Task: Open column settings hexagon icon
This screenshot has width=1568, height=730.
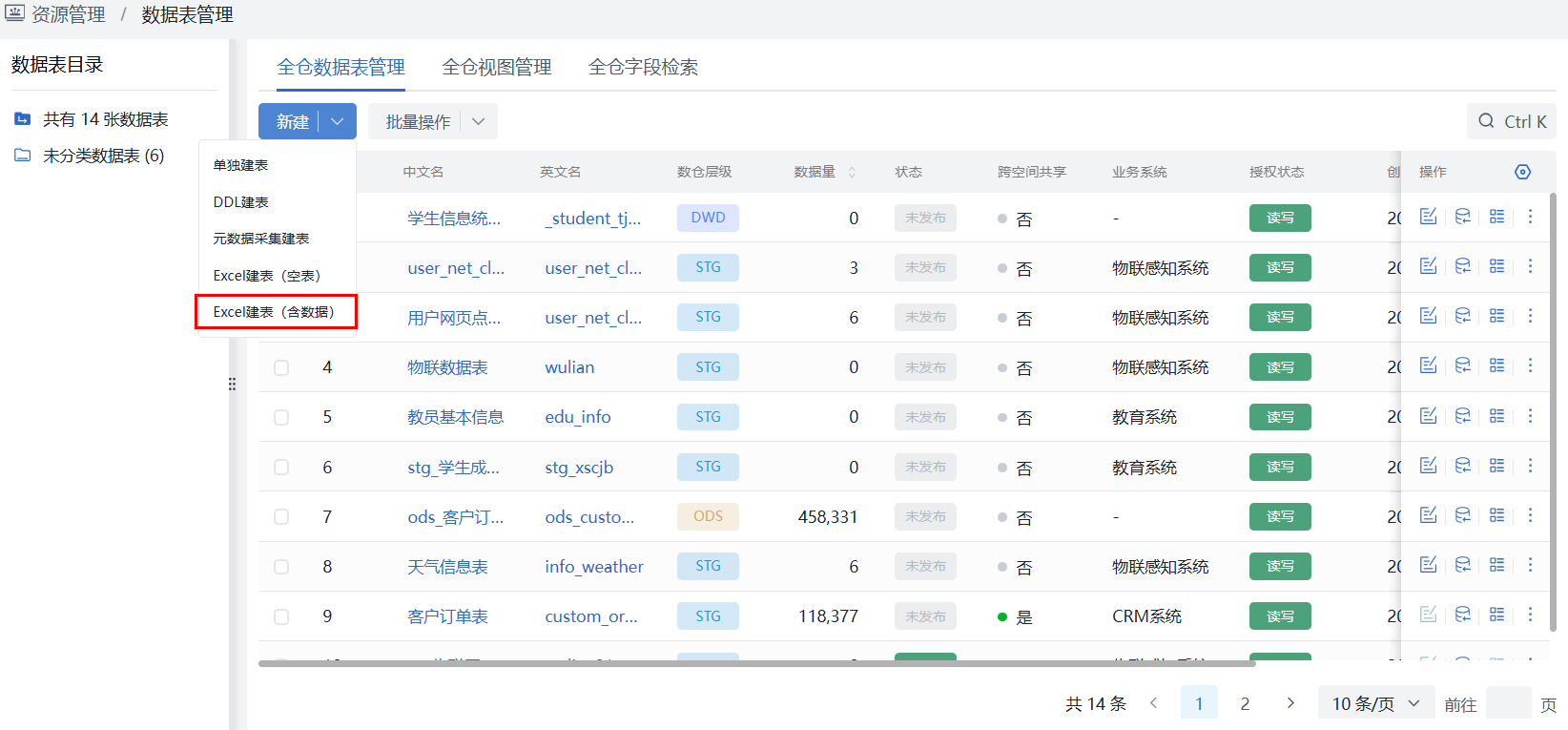Action: click(1522, 172)
